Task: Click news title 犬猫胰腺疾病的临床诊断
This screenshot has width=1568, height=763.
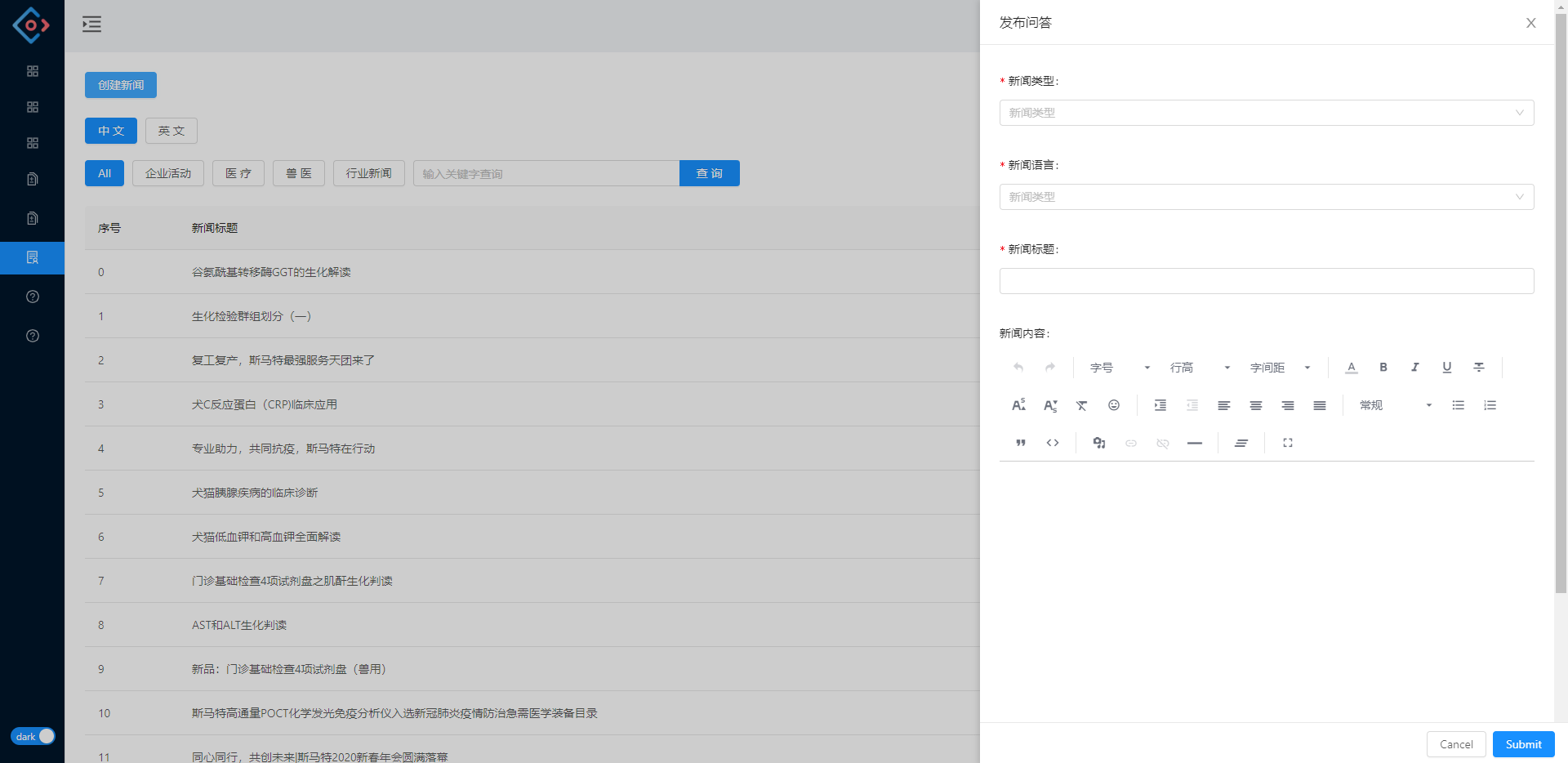Action: pyautogui.click(x=255, y=493)
